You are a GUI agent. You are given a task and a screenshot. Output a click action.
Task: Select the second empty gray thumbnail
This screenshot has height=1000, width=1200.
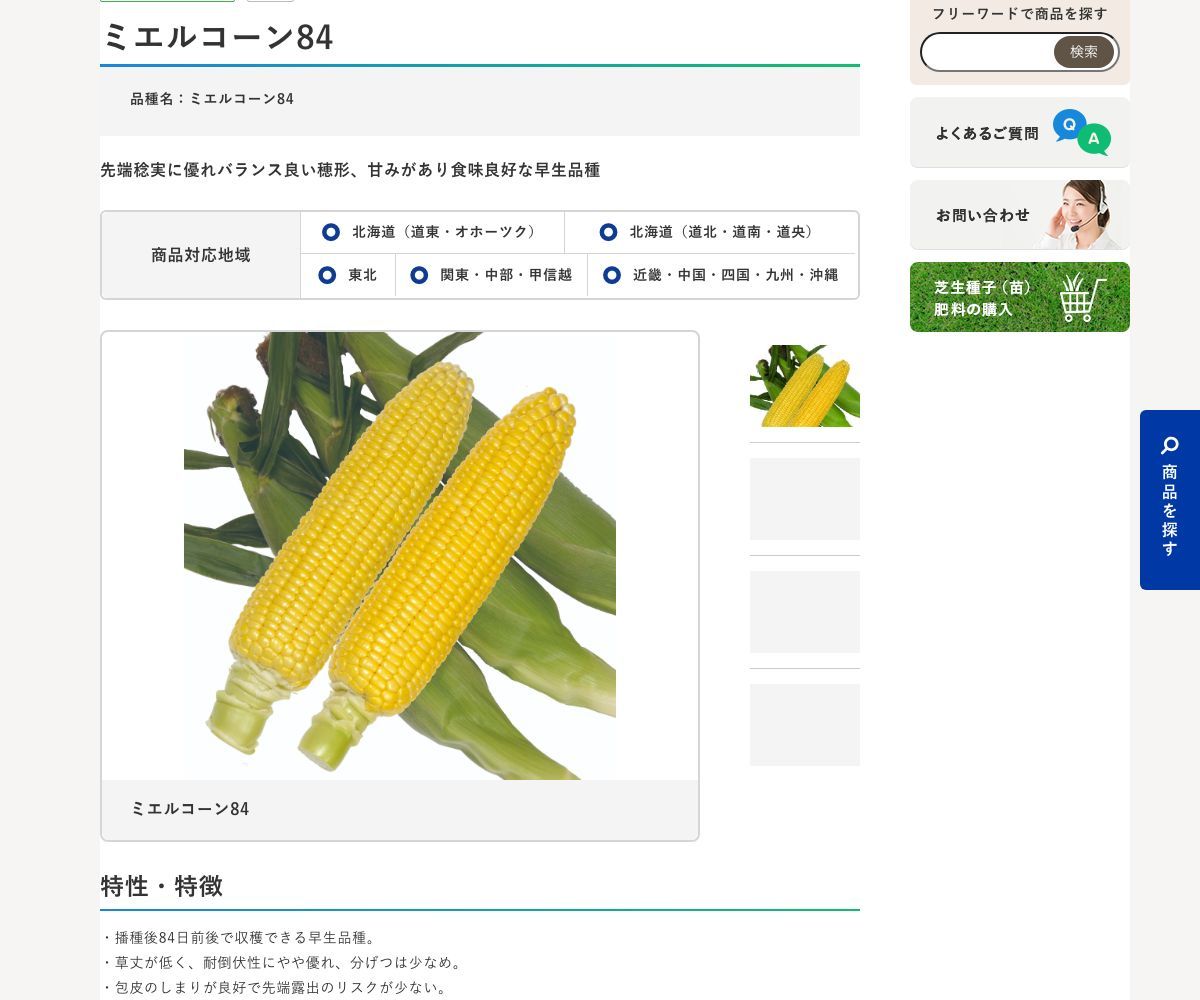[x=805, y=499]
